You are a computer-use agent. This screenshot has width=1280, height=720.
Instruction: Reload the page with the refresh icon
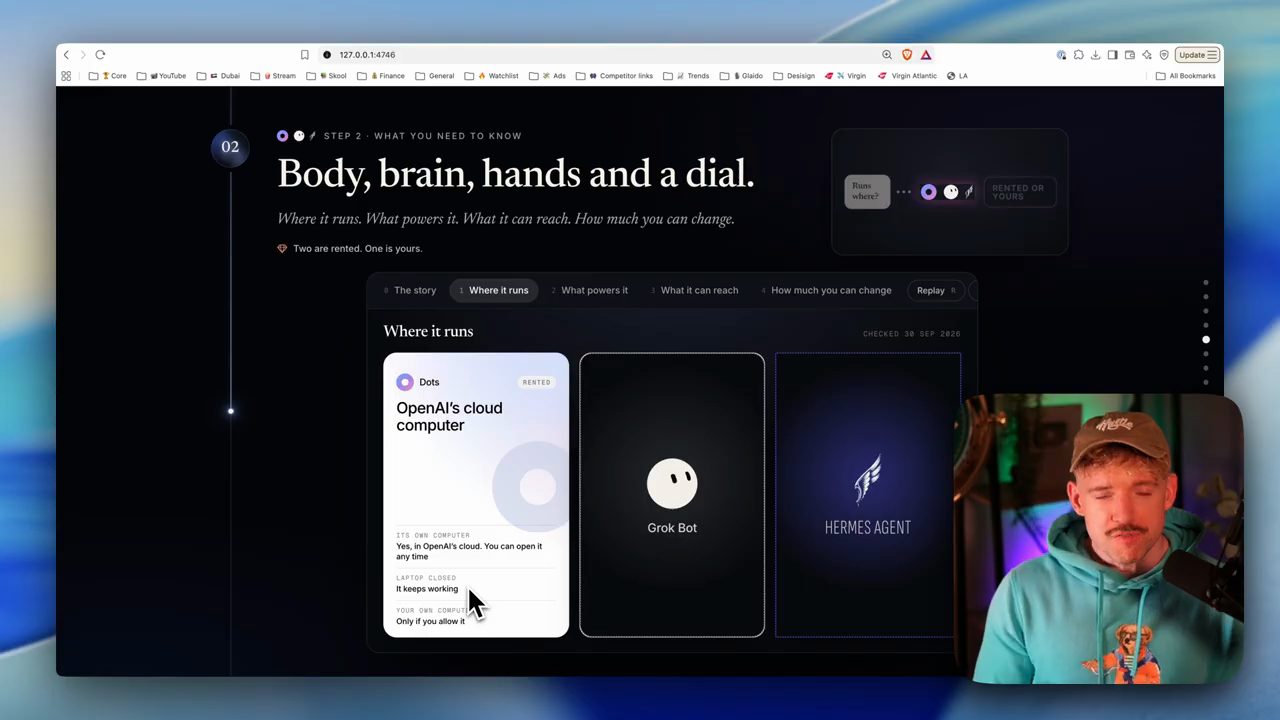pos(100,55)
